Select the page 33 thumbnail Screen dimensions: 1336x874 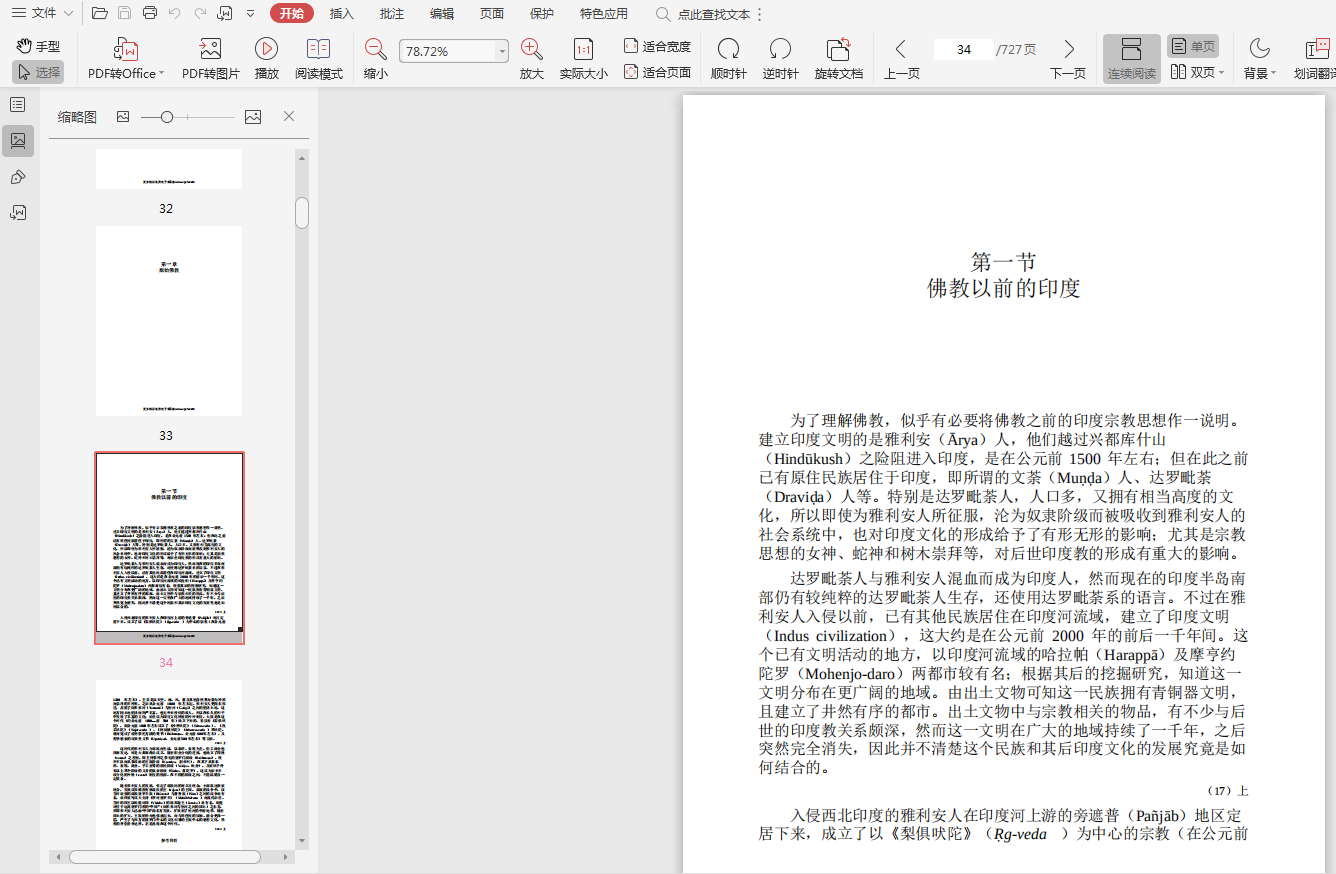169,321
